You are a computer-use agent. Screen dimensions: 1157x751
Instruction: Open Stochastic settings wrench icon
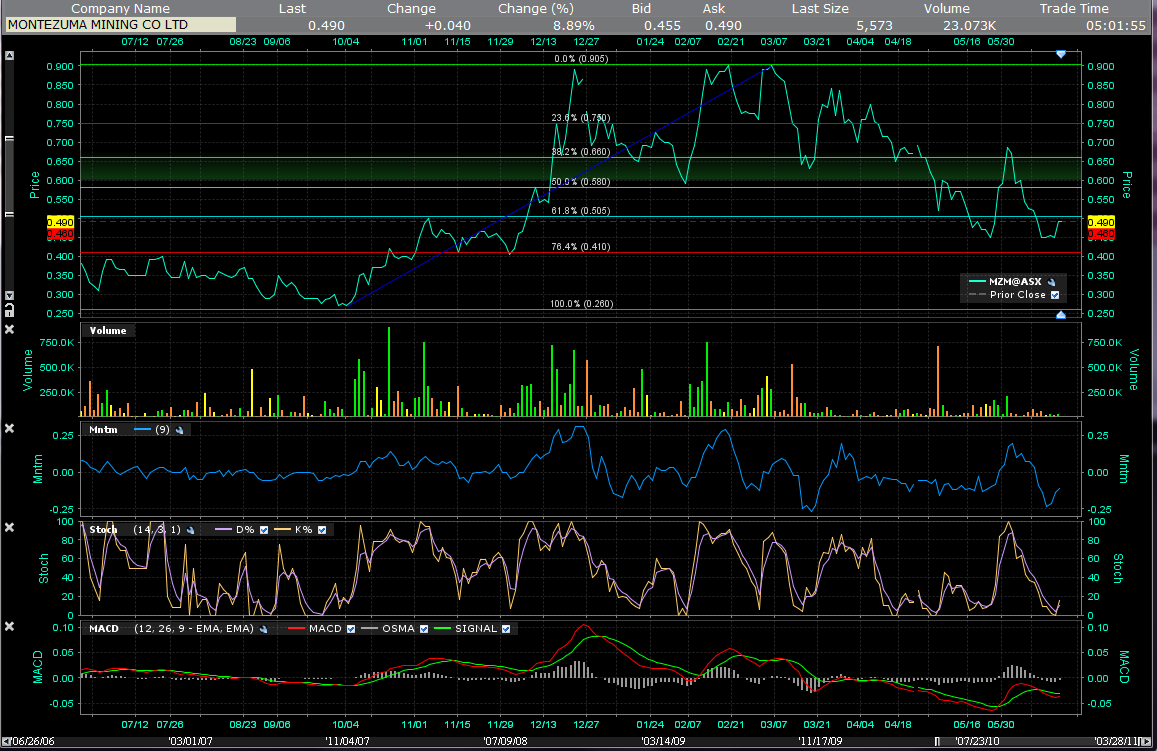(x=189, y=530)
